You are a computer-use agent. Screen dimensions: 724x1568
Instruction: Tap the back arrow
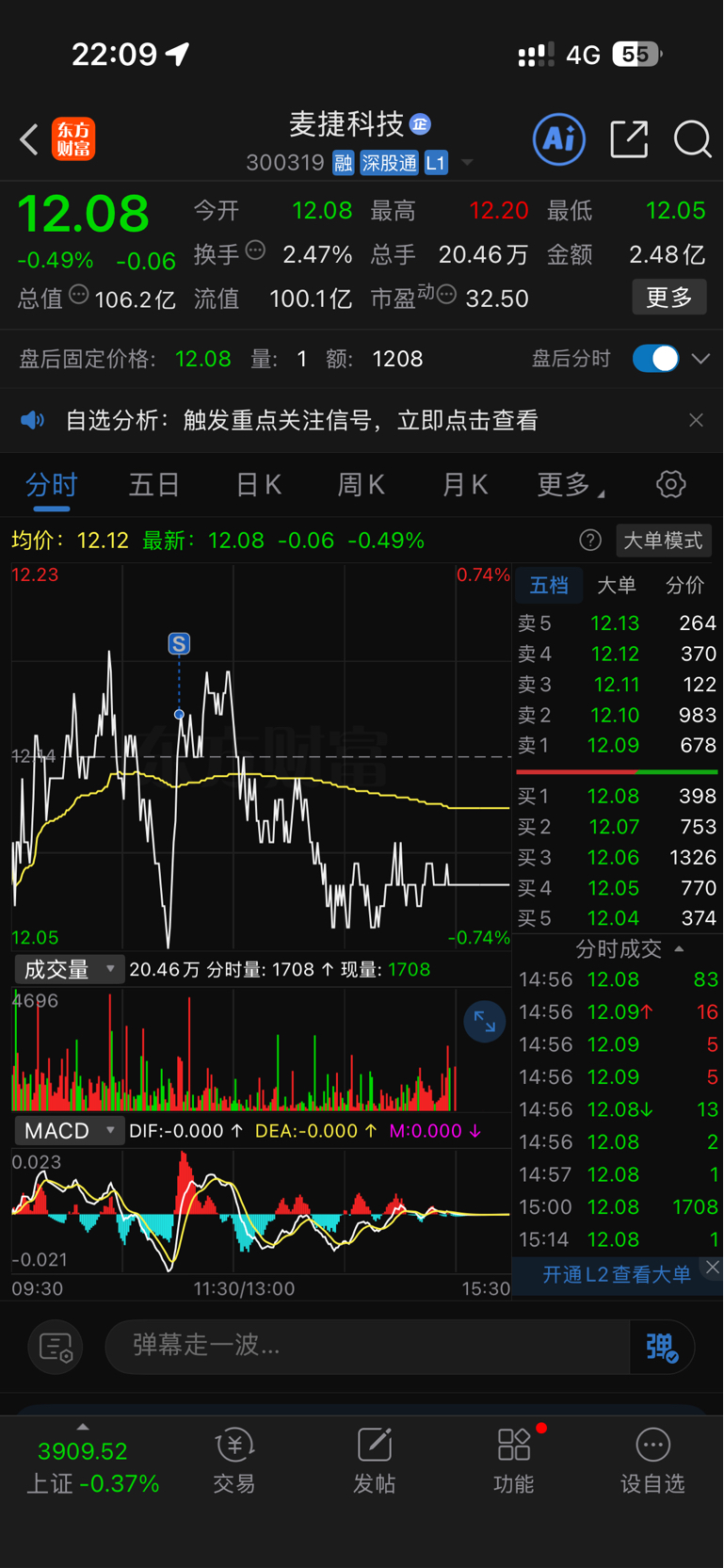(x=29, y=139)
